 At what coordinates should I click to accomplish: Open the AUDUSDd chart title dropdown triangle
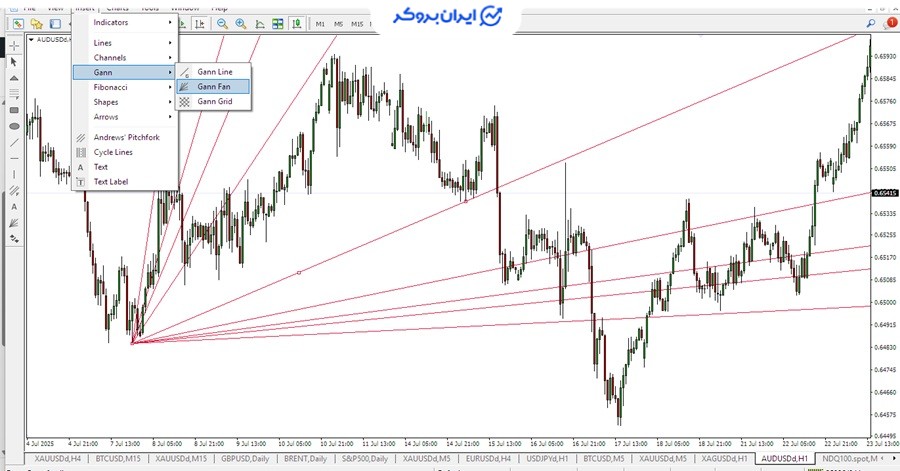point(31,40)
